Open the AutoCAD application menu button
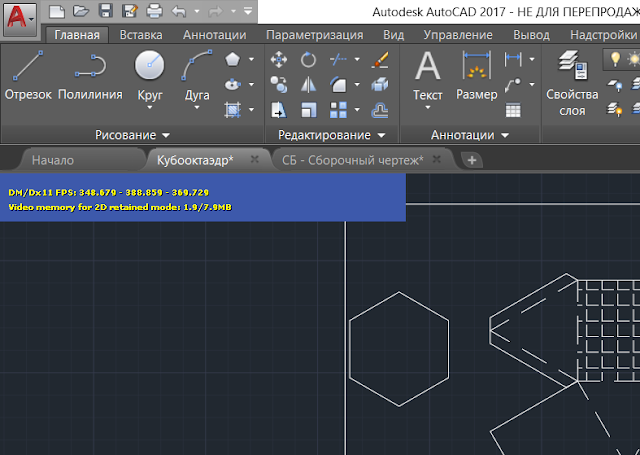The width and height of the screenshot is (640, 455). pyautogui.click(x=20, y=19)
